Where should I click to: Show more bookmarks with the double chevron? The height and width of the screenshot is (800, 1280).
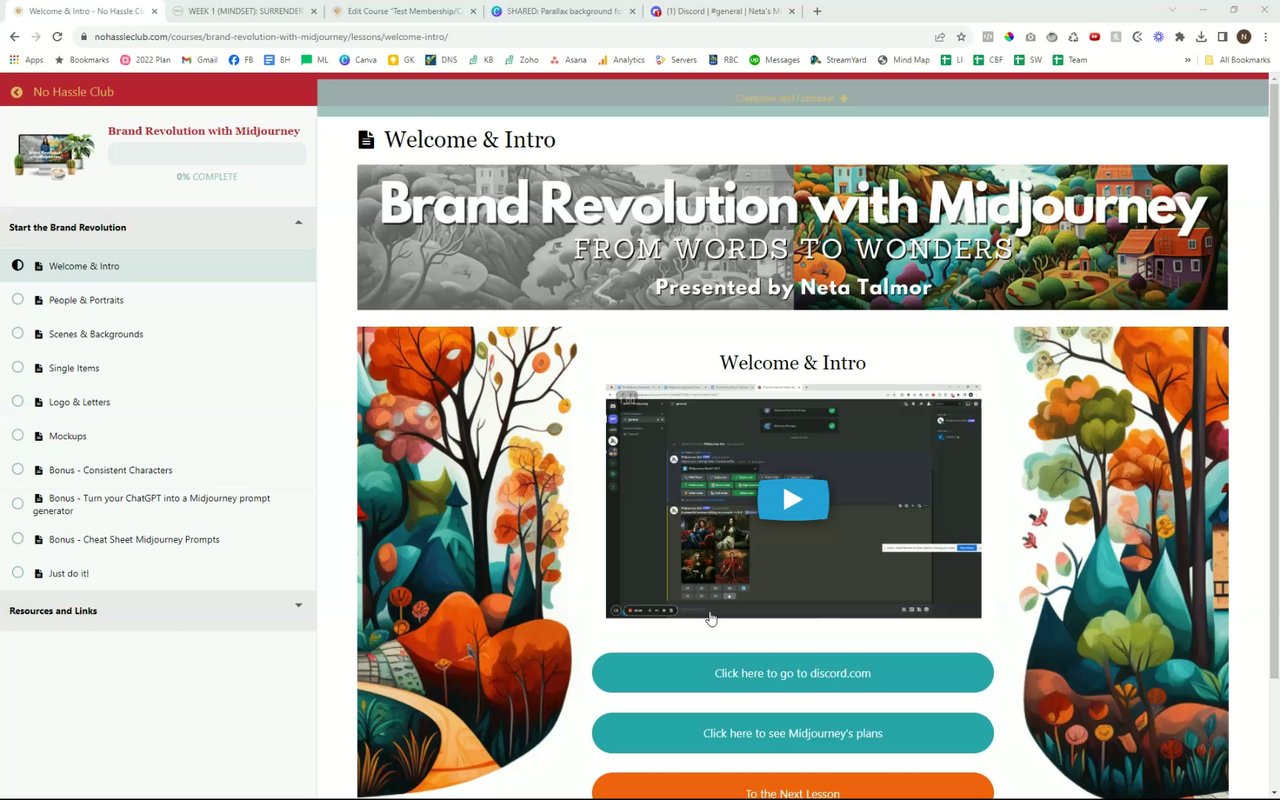1187,60
